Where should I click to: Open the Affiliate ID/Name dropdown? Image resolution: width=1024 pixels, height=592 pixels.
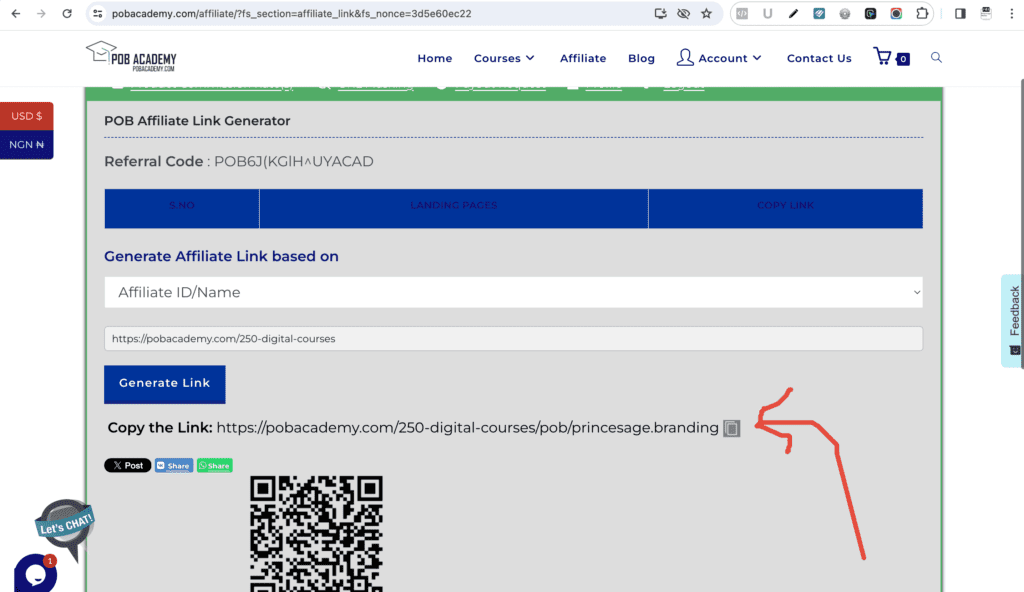pos(513,292)
